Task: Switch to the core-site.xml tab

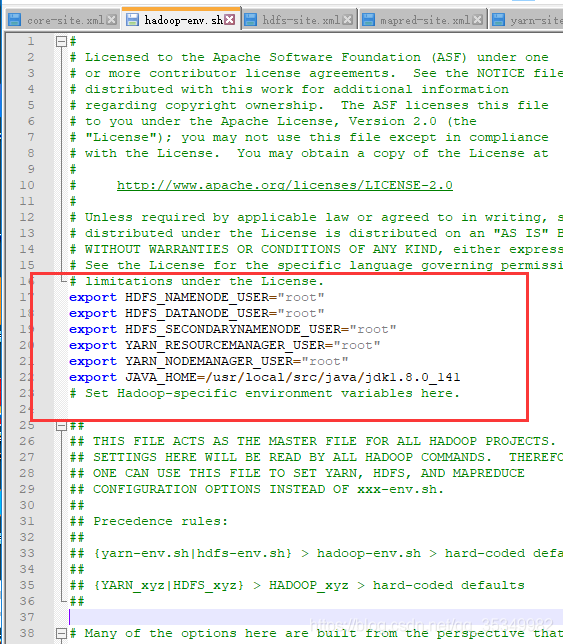Action: point(66,20)
